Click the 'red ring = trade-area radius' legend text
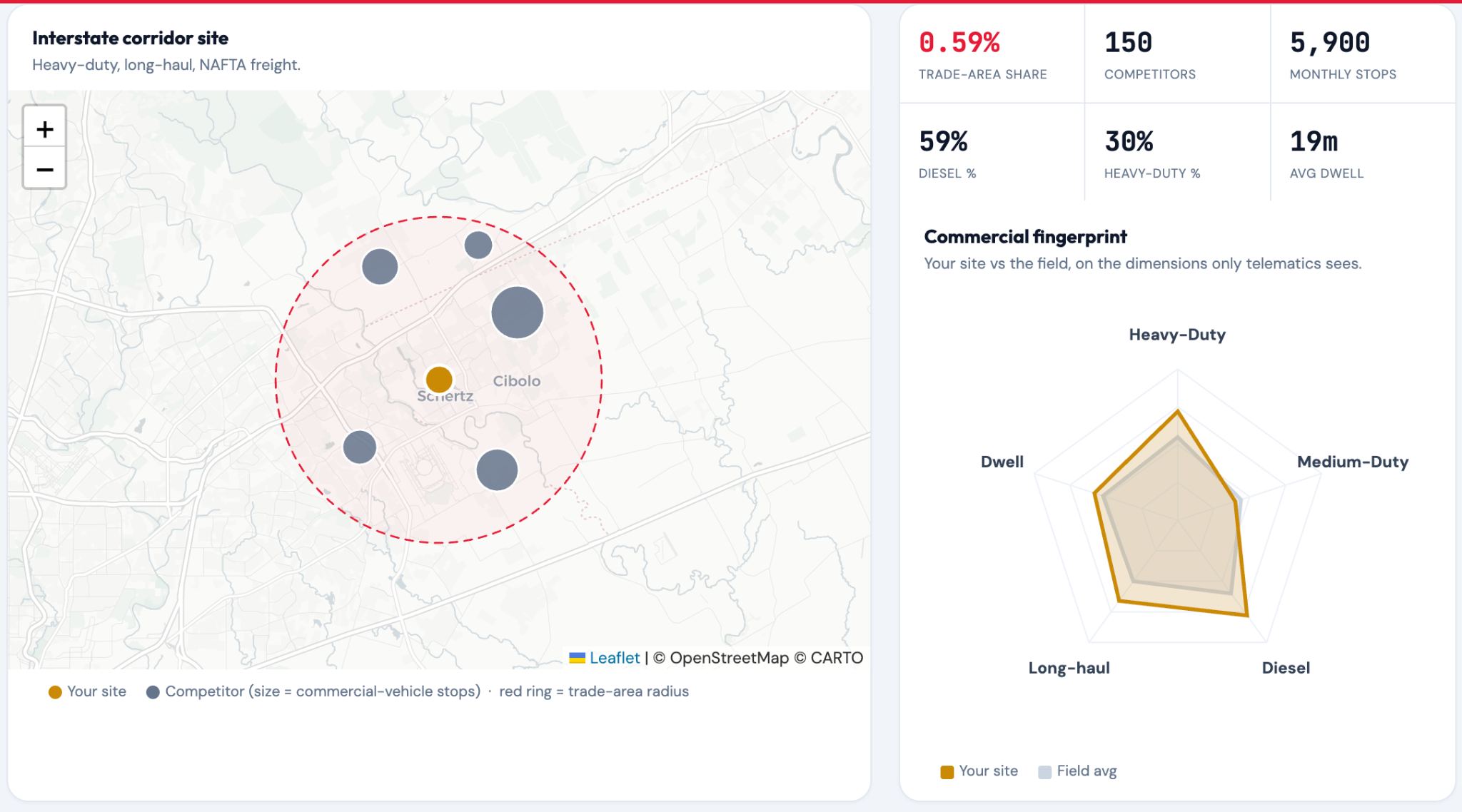The height and width of the screenshot is (812, 1462). click(594, 691)
